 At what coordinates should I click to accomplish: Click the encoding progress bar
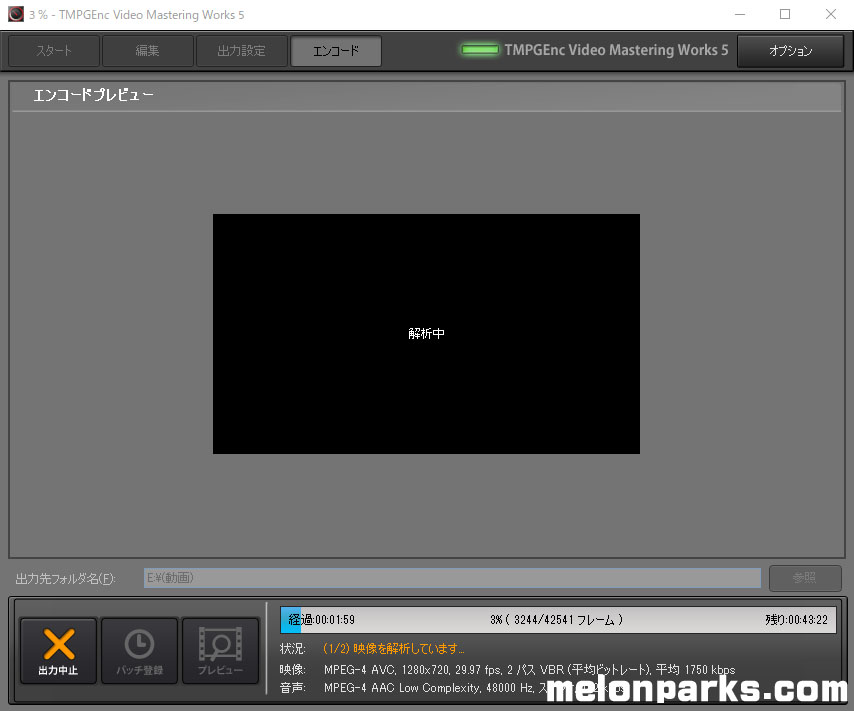point(558,620)
